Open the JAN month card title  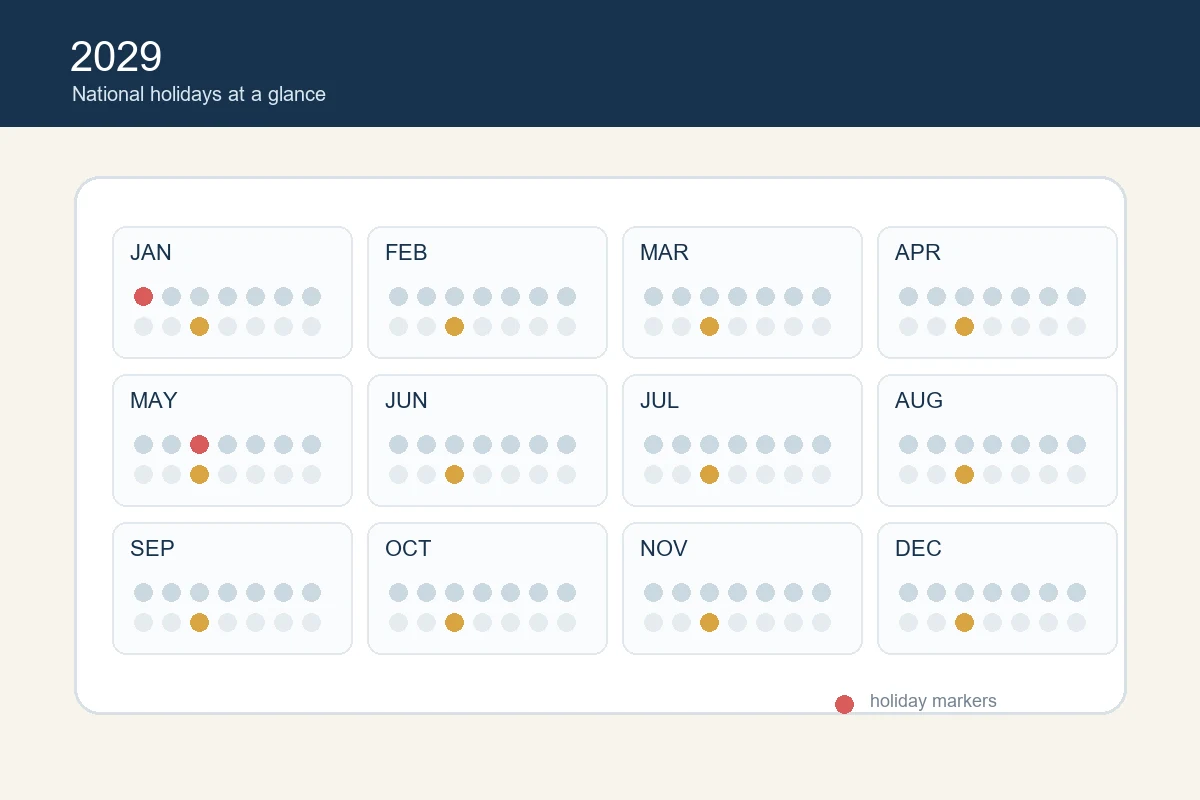[151, 252]
